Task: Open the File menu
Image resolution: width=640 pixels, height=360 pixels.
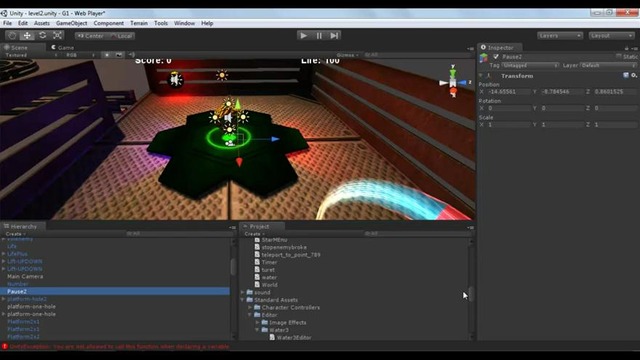Action: [x=7, y=23]
